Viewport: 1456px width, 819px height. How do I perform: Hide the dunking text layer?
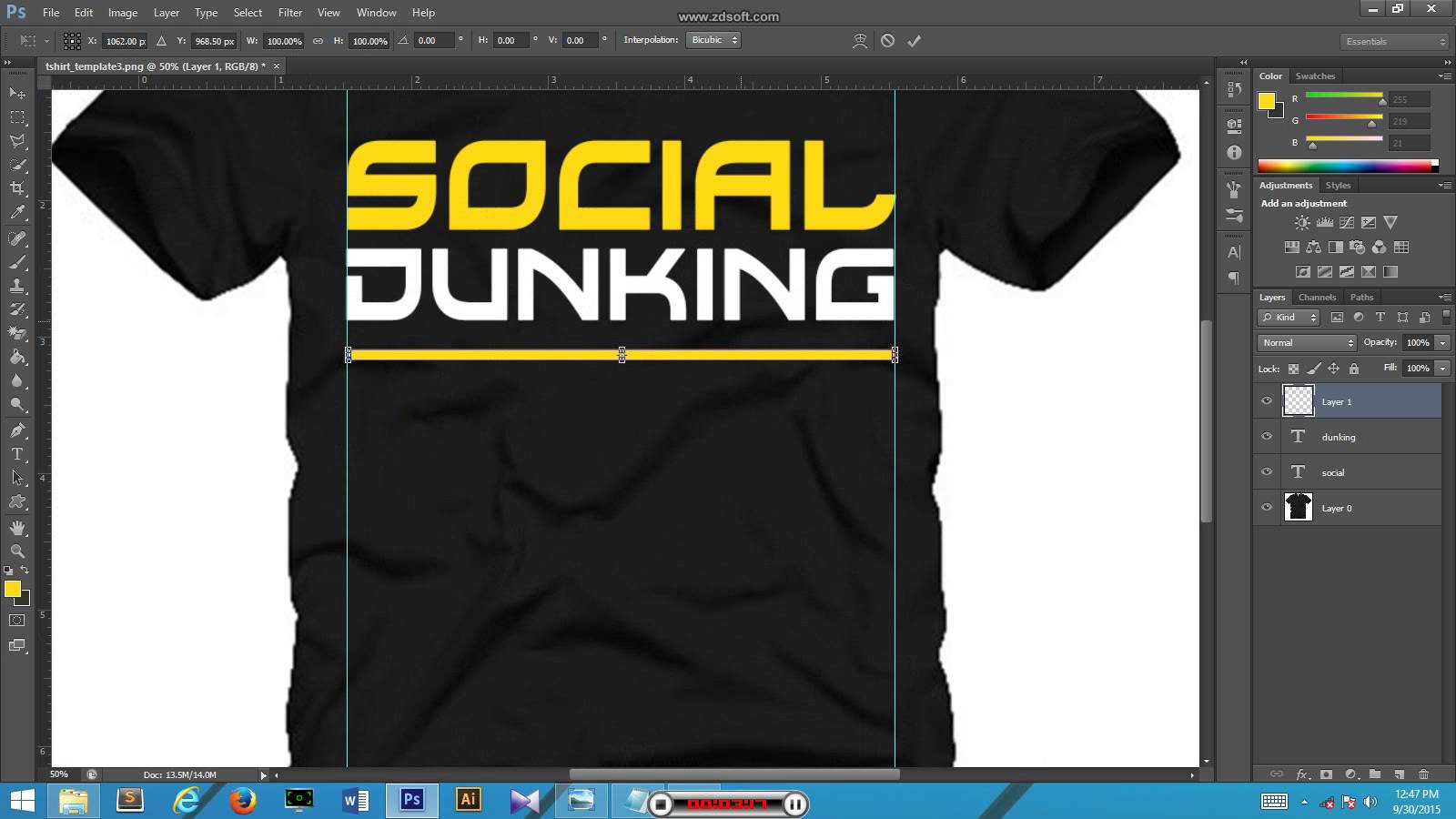[1267, 437]
